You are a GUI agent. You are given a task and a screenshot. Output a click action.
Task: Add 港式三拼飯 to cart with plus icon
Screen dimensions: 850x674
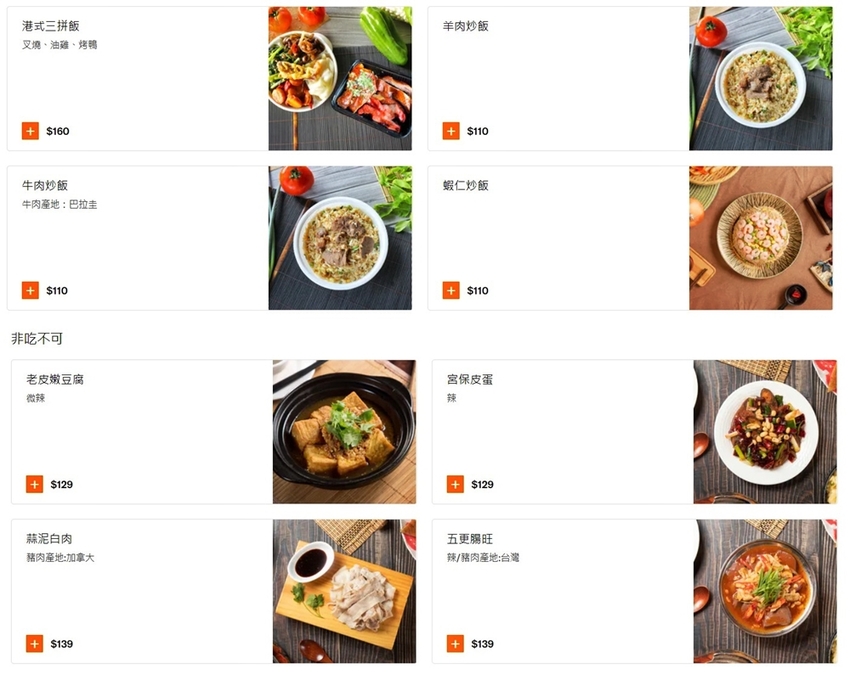[x=30, y=131]
